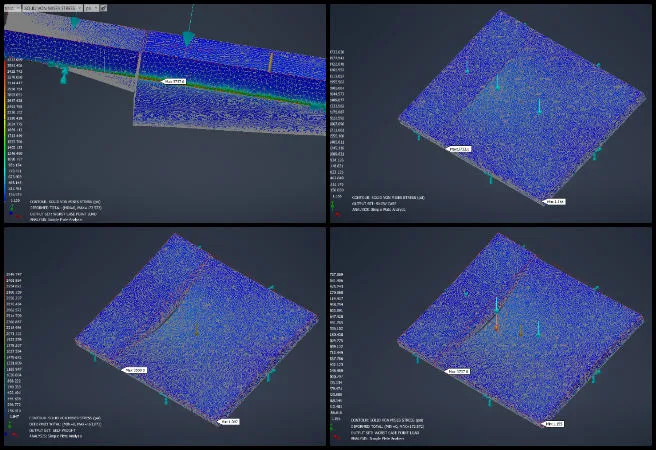The image size is (656, 450).
Task: Click the stress value legend in top-right viewport
Action: [x=337, y=124]
